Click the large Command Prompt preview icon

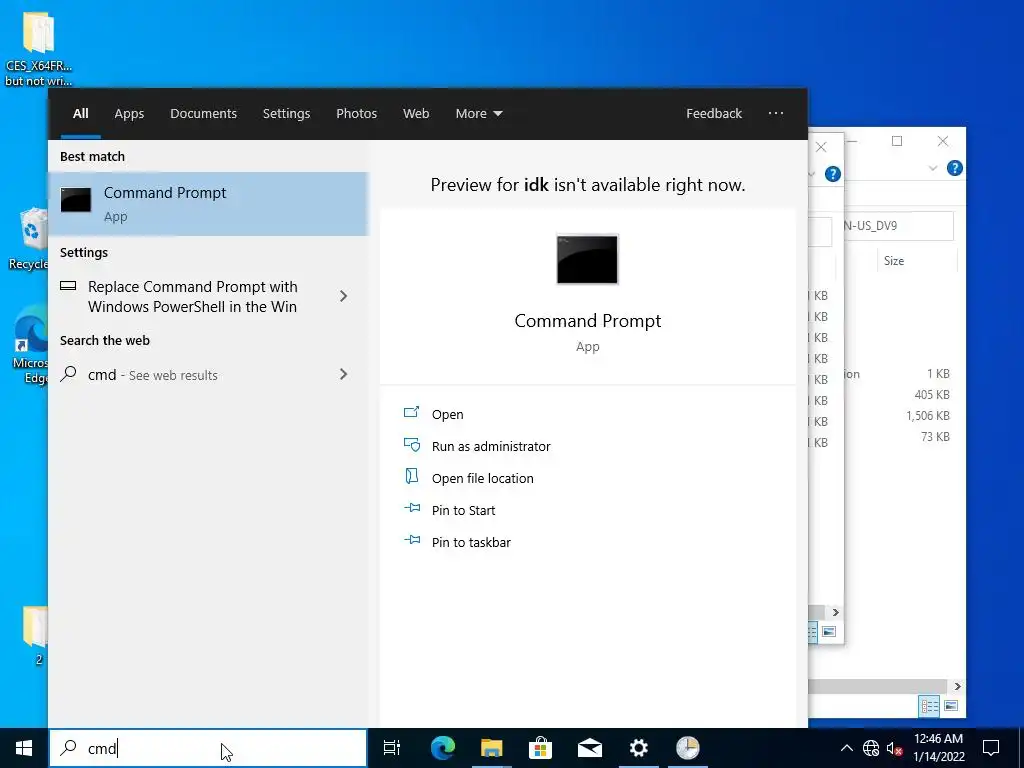point(587,259)
